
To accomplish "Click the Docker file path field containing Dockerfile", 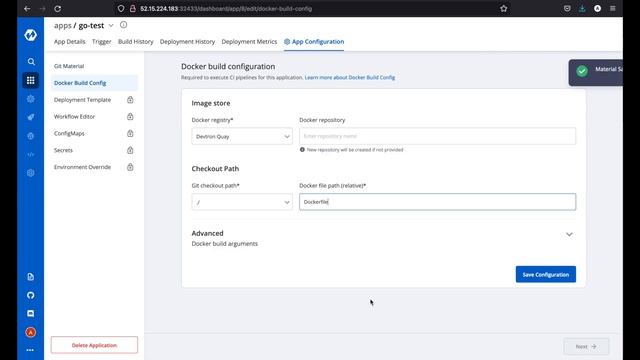I will (438, 202).
